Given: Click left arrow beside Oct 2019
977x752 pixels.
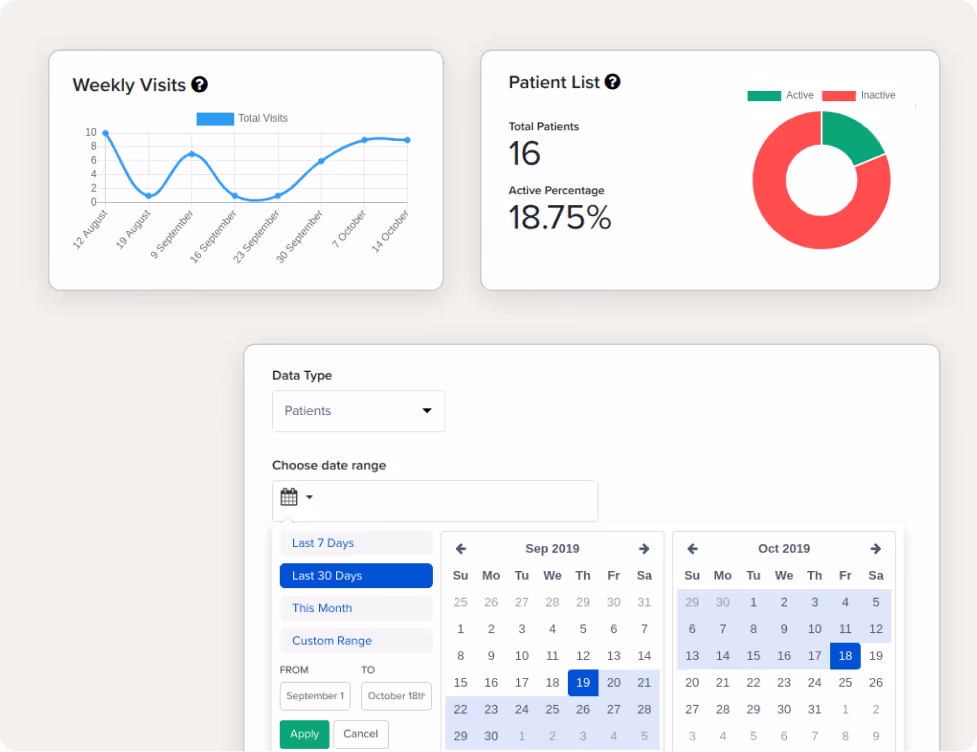Looking at the screenshot, I should tap(692, 549).
